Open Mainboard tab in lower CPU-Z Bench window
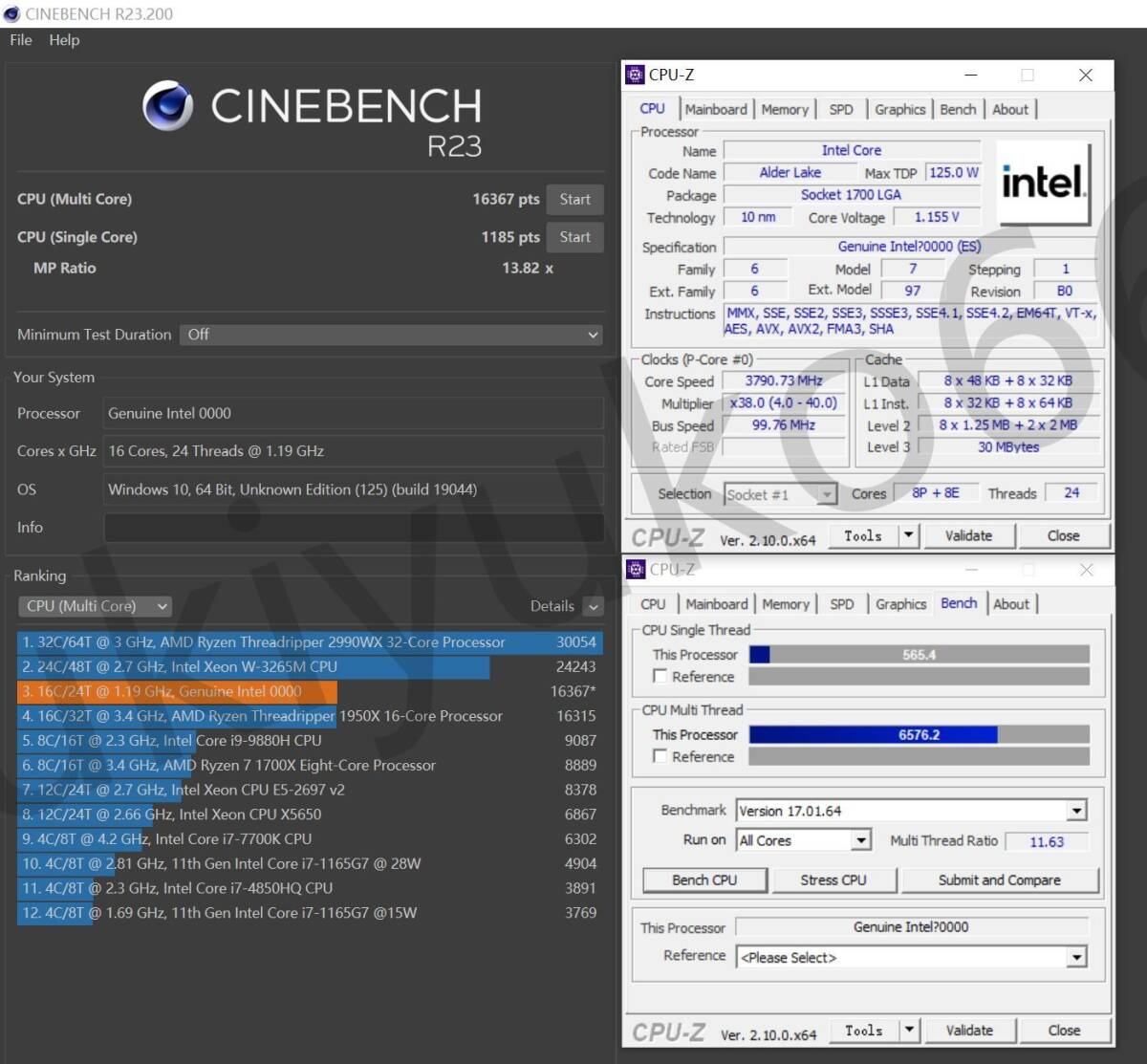Viewport: 1147px width, 1064px height. coord(717,604)
